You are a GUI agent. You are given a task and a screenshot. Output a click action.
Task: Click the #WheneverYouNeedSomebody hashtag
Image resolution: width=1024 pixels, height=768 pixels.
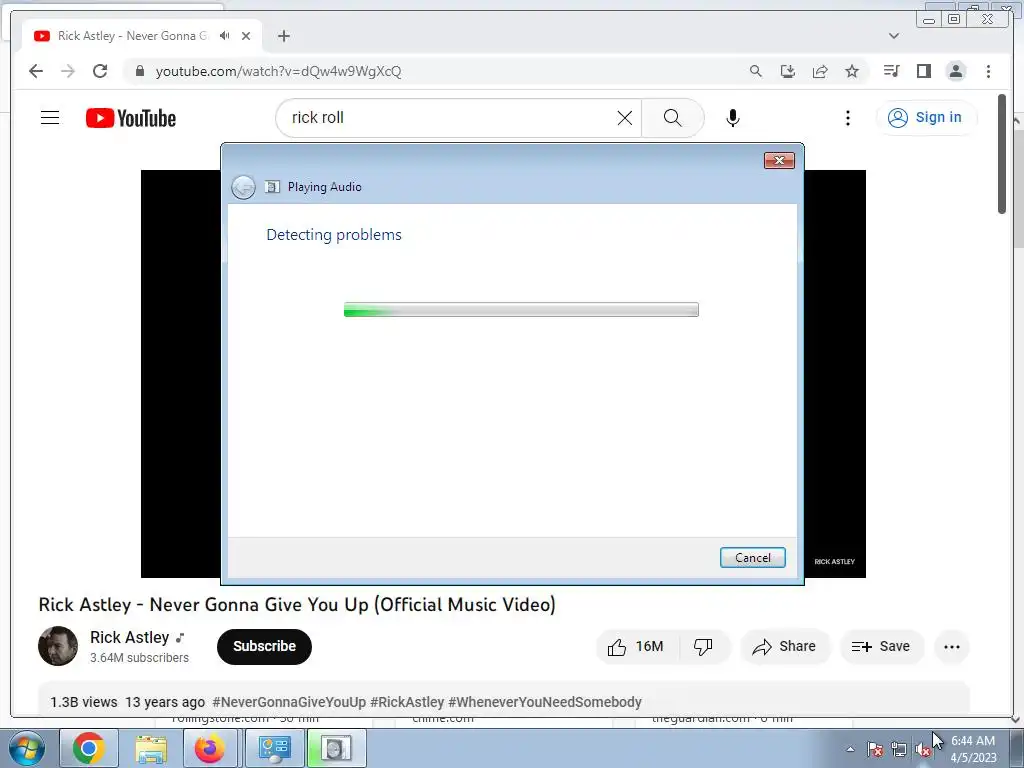(545, 702)
